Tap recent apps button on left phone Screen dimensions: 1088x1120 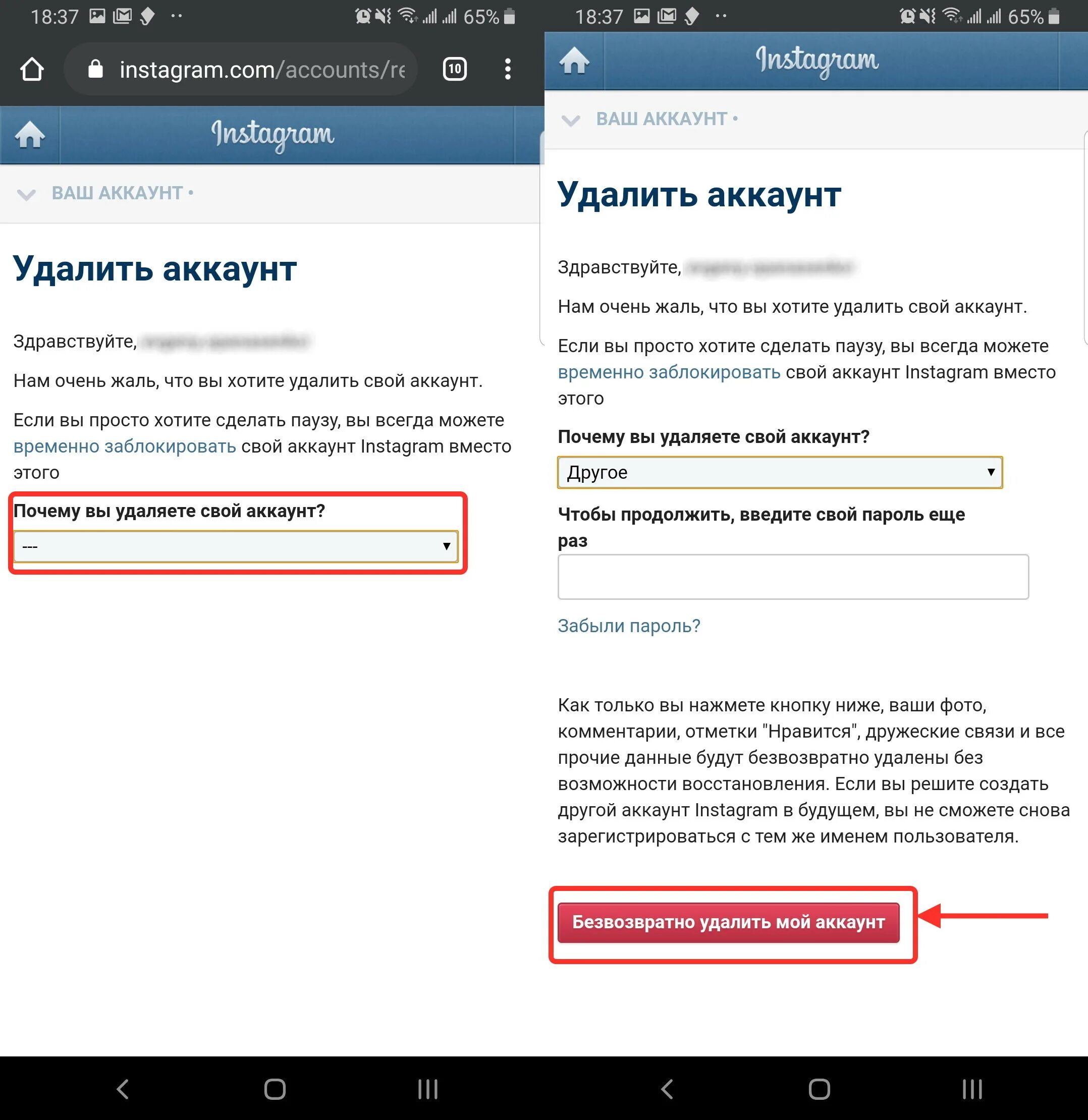[427, 1089]
